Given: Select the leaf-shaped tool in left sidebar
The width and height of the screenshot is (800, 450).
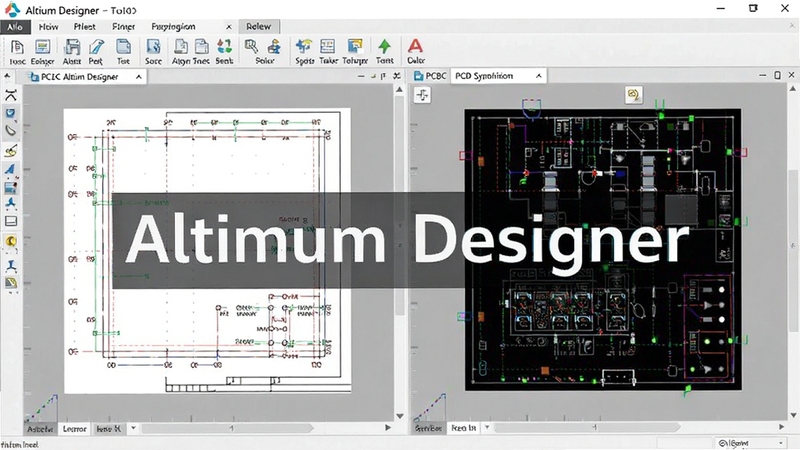Looking at the screenshot, I should 11,131.
